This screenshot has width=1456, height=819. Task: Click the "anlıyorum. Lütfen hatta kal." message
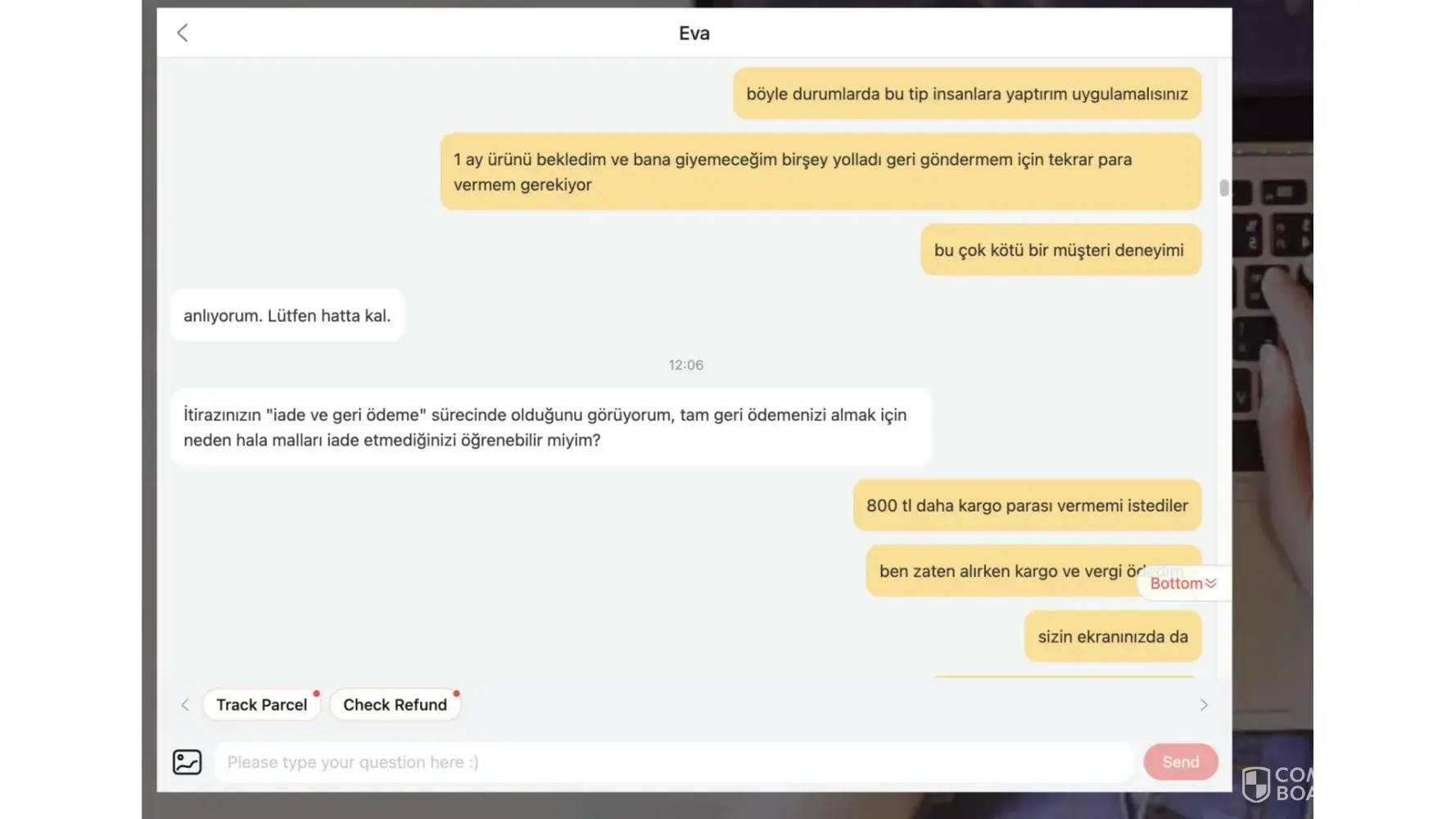[x=287, y=315]
